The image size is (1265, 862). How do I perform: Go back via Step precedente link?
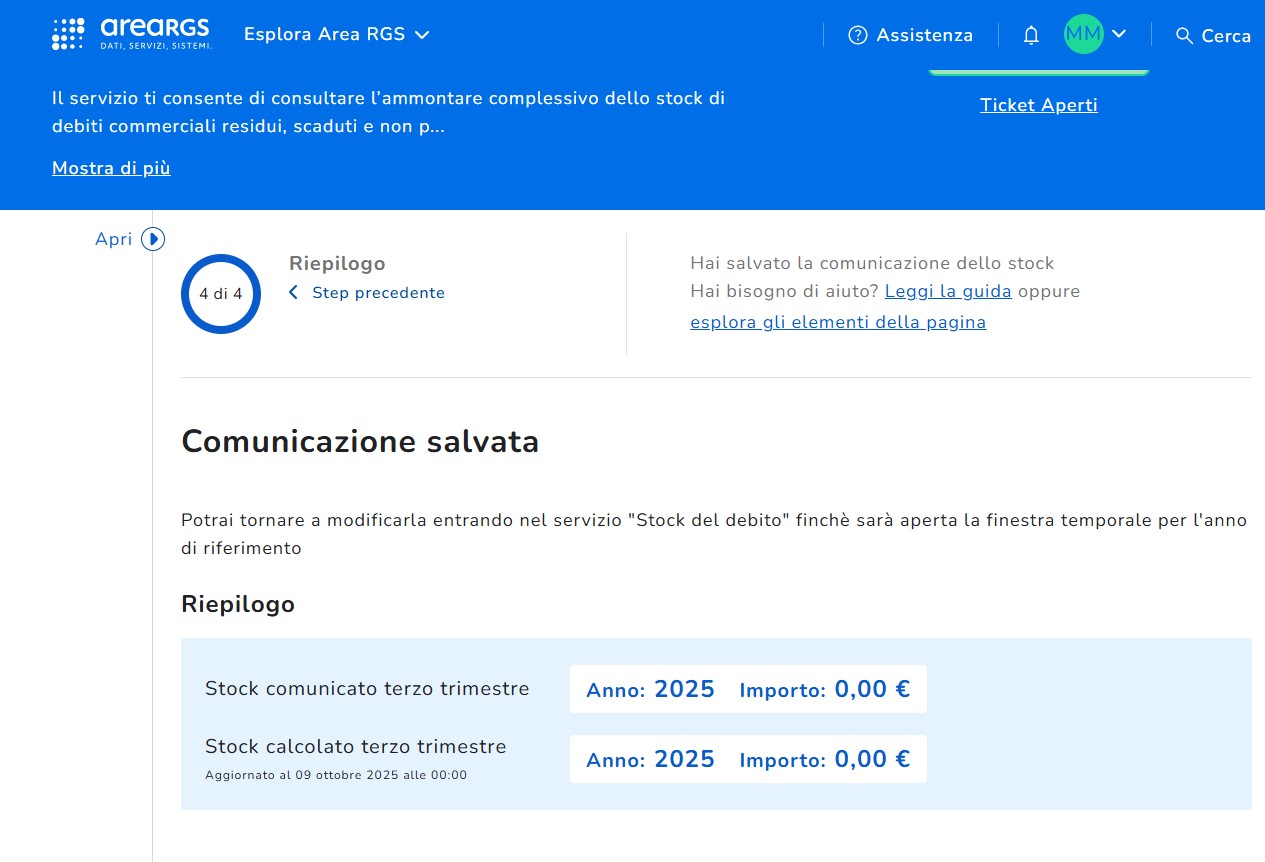pyautogui.click(x=378, y=293)
